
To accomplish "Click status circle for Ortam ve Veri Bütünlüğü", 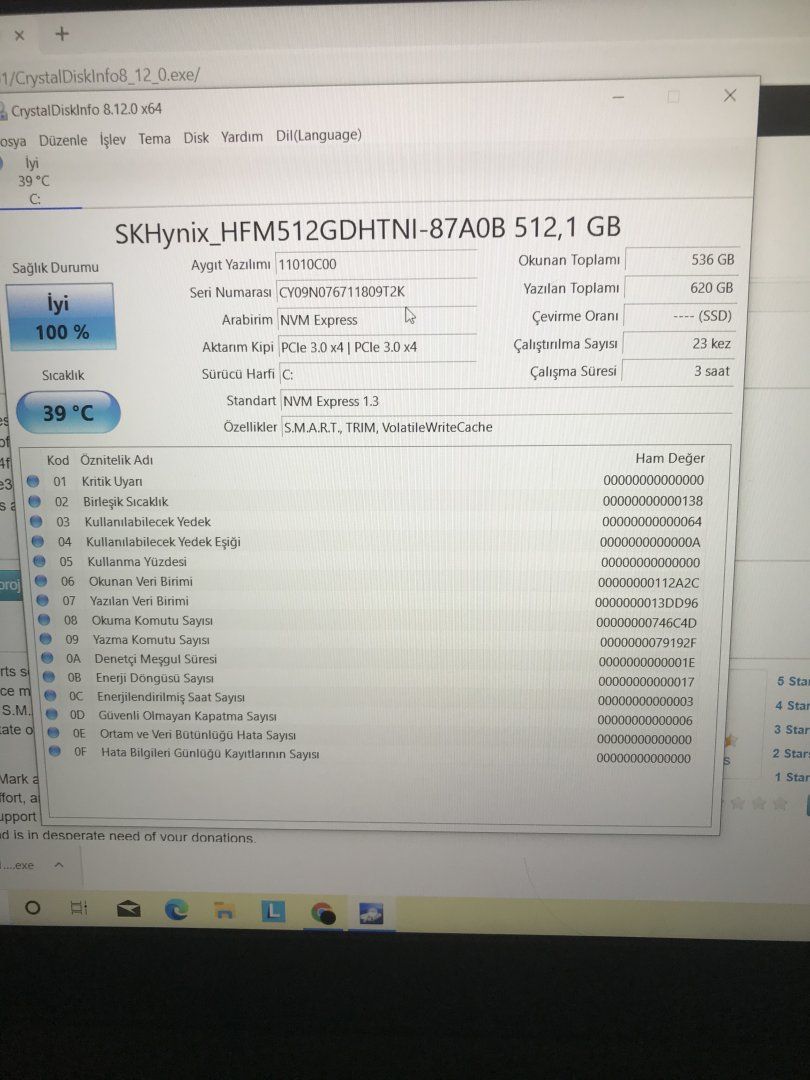I will click(x=54, y=734).
